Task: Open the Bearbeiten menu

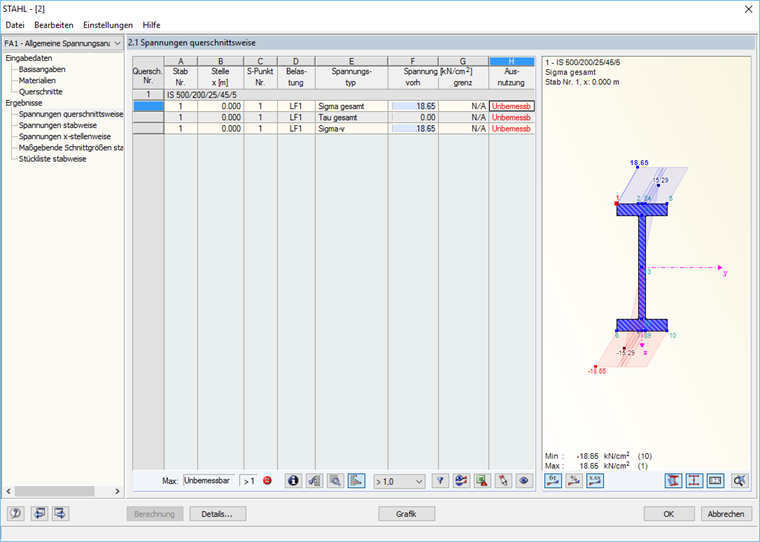Action: (54, 25)
